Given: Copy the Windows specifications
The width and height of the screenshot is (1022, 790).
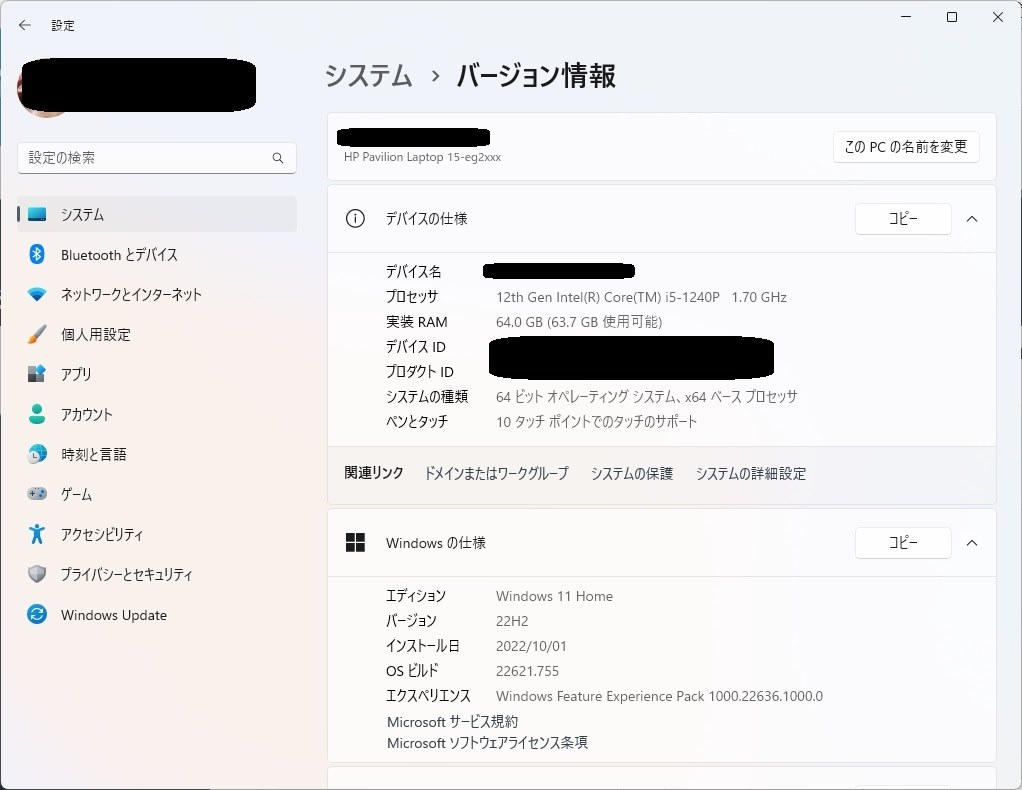Looking at the screenshot, I should (x=903, y=543).
